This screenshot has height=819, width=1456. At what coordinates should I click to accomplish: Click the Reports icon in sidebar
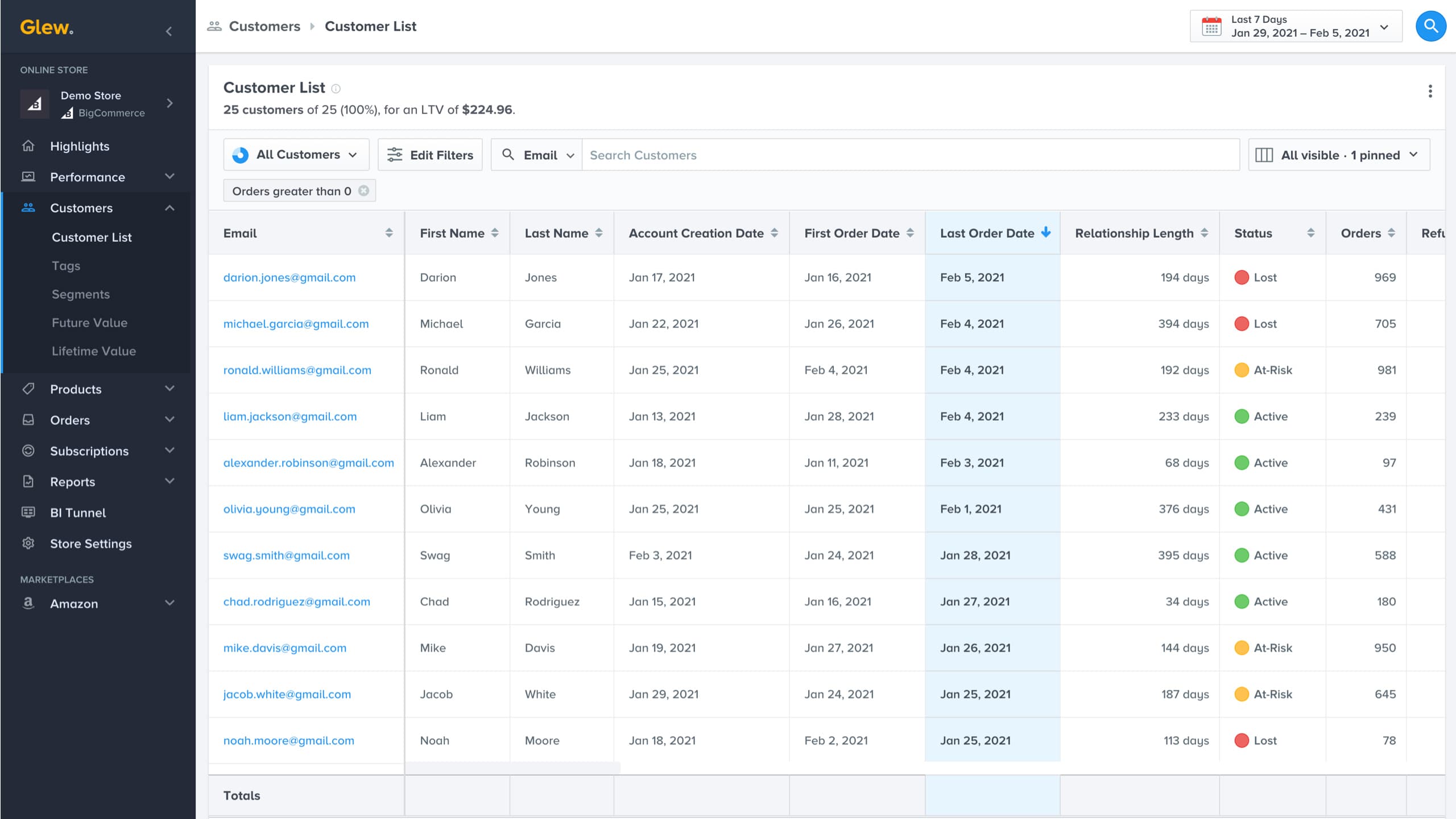28,481
